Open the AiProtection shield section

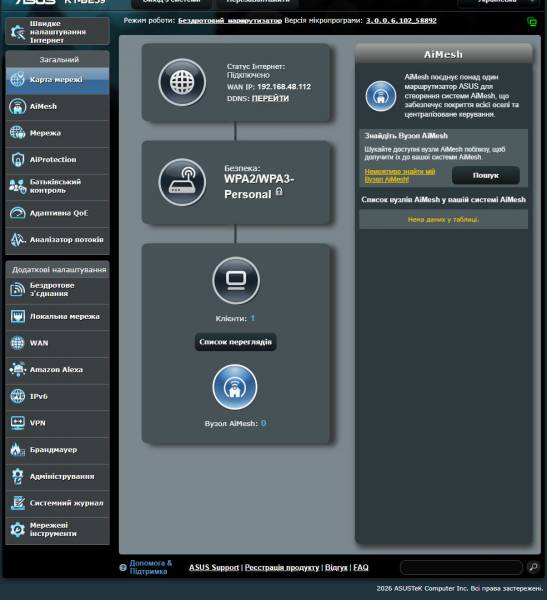tap(58, 160)
